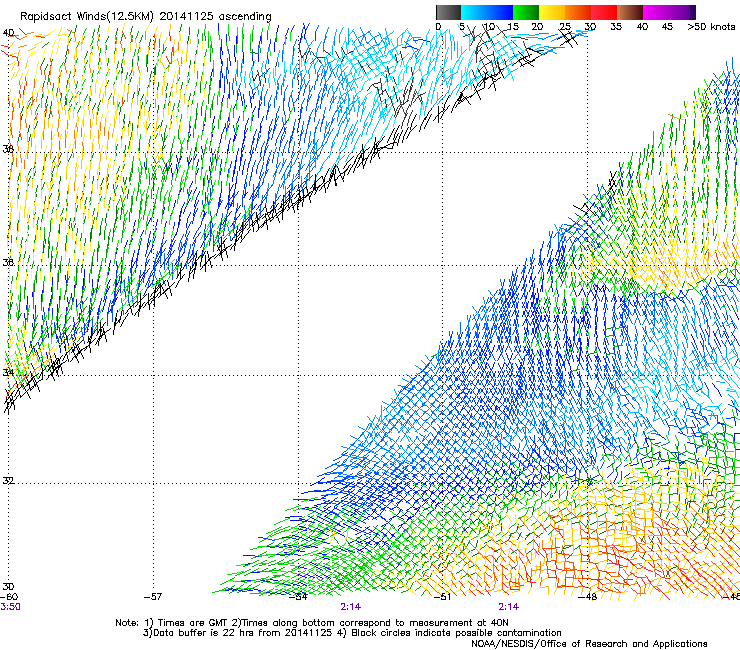Click the cyan-blue 5-15 knots legend band
740x650 pixels.
coord(487,12)
